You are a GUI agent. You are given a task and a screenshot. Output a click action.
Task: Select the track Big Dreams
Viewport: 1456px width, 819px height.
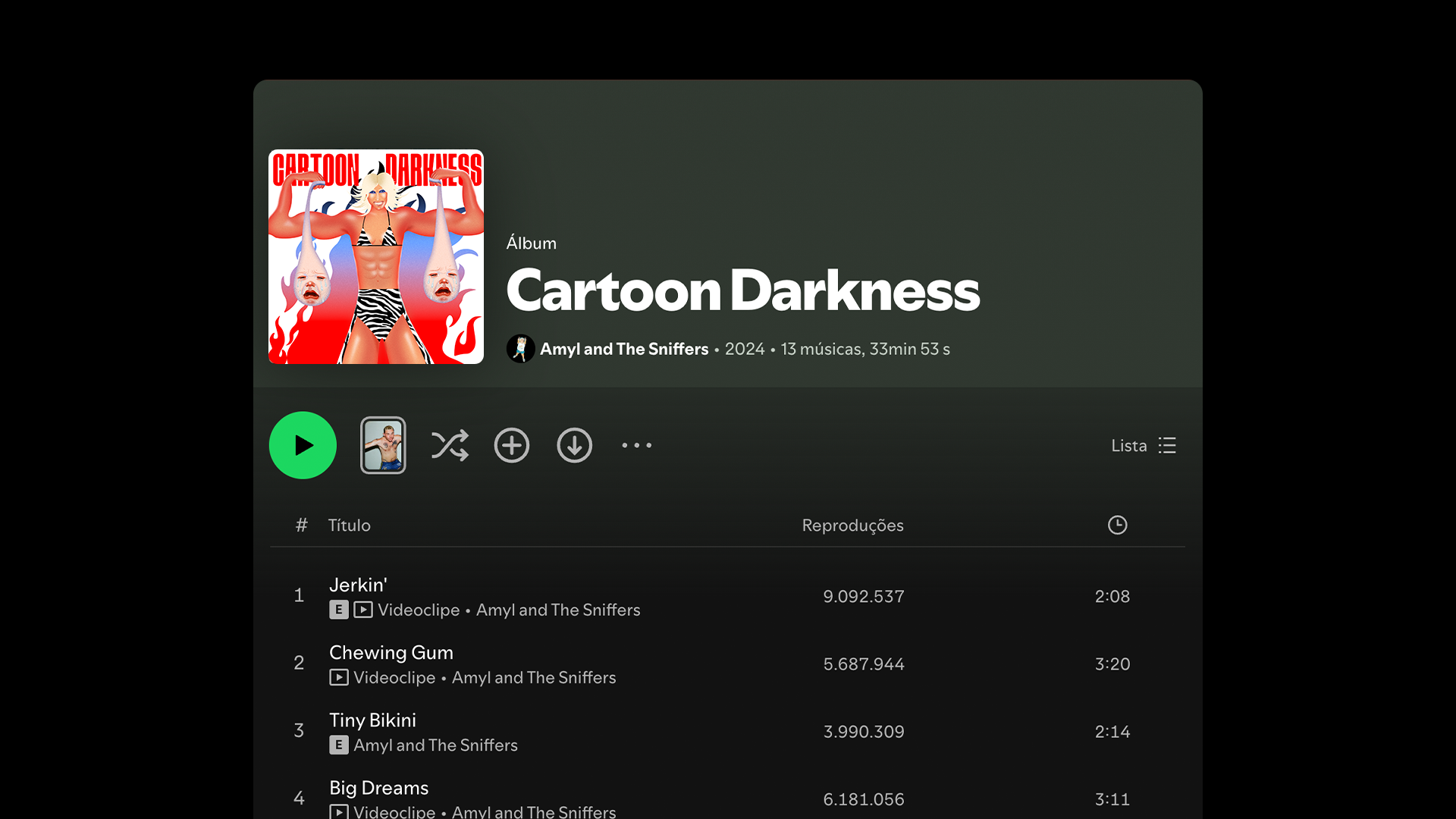point(379,788)
